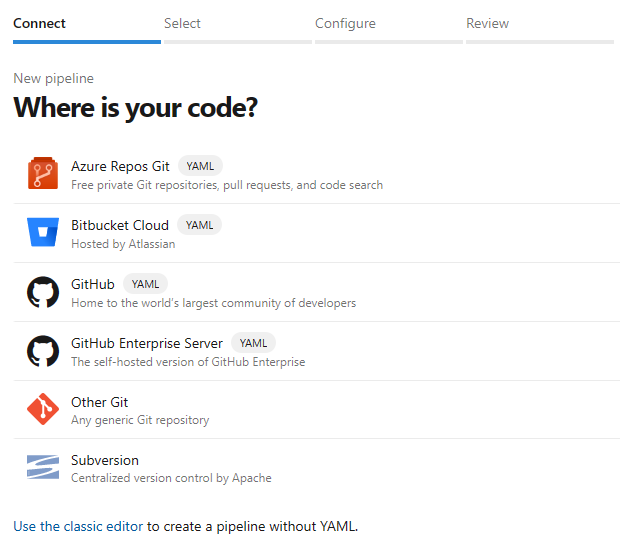Image resolution: width=620 pixels, height=557 pixels.
Task: Pick the GitHub option label
Action: click(x=93, y=284)
